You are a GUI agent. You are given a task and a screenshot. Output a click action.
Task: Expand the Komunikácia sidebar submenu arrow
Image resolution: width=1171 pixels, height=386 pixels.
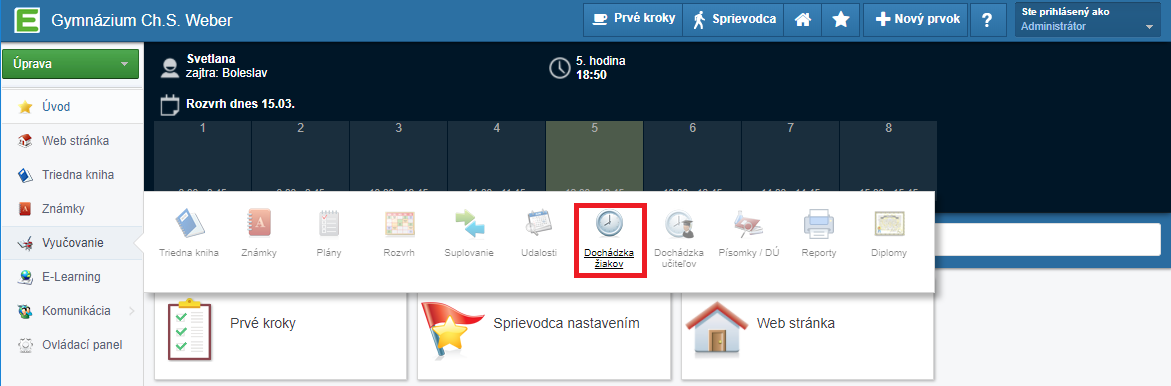pos(131,311)
